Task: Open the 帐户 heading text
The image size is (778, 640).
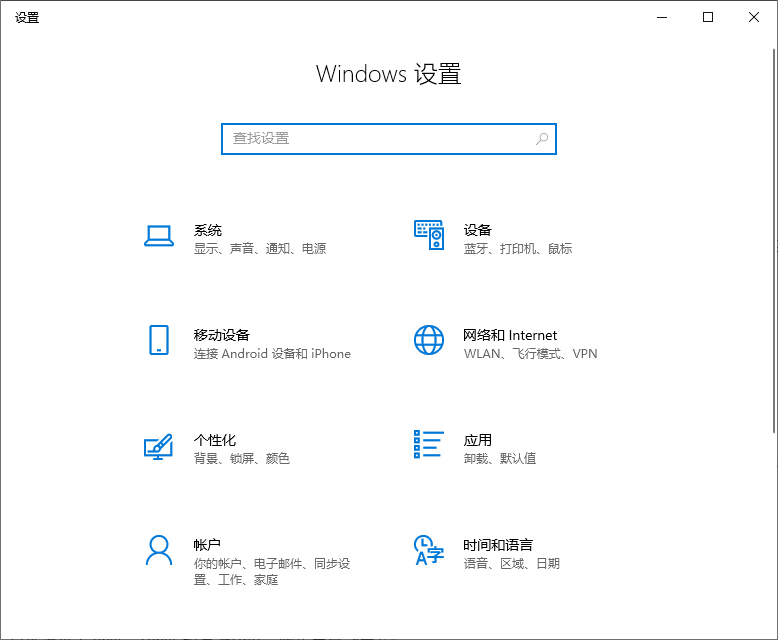Action: click(207, 545)
